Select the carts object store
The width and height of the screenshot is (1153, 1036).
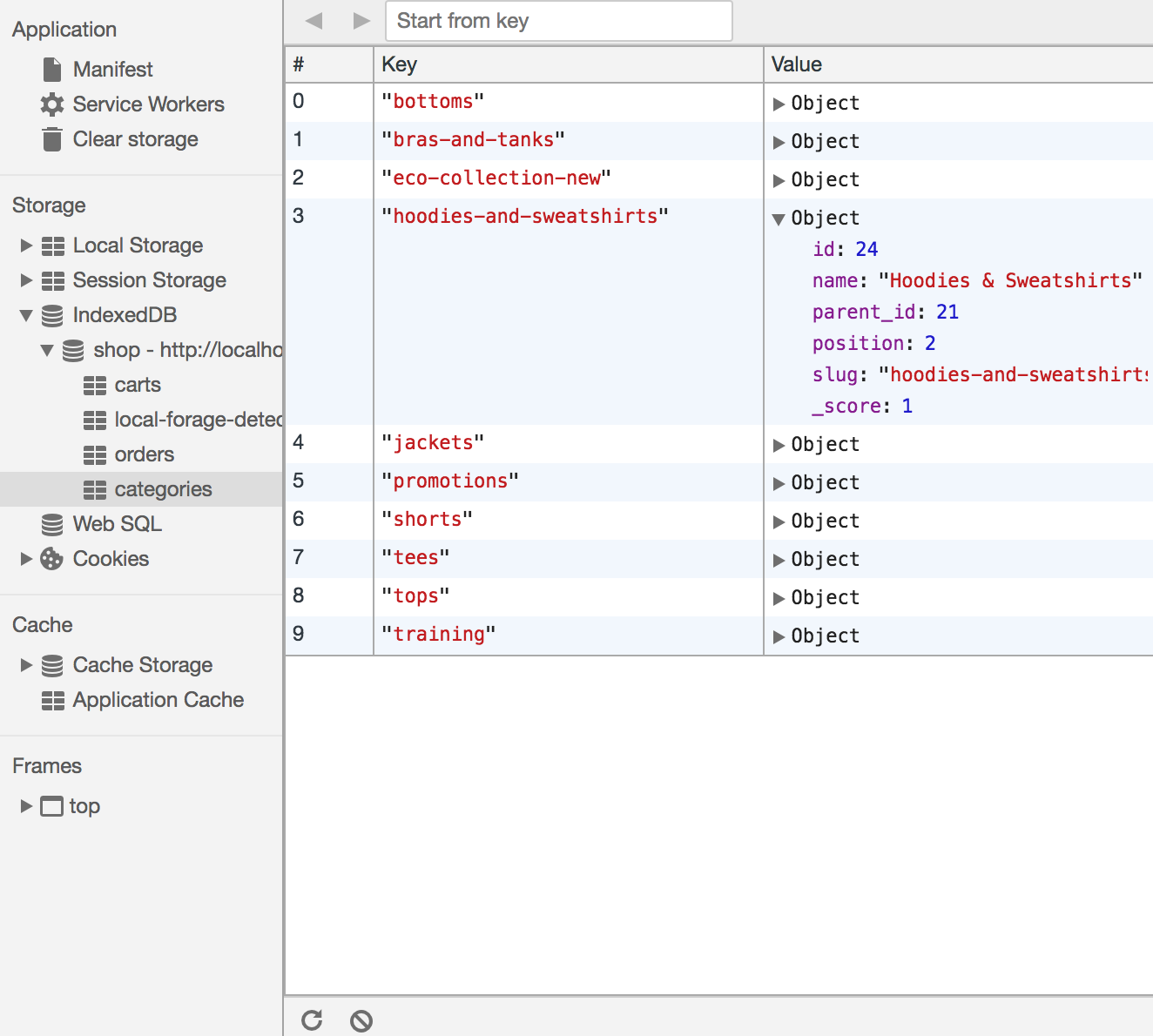(x=138, y=385)
